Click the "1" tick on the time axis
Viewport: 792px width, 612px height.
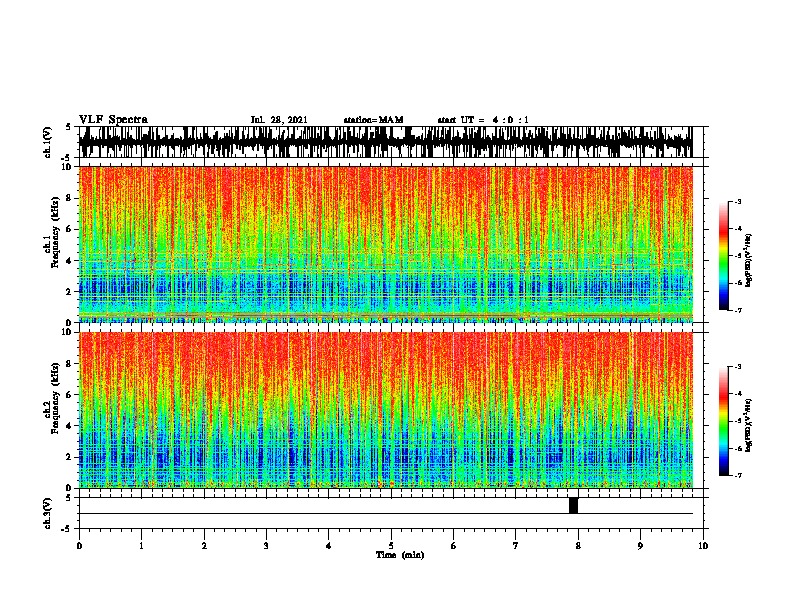(141, 546)
